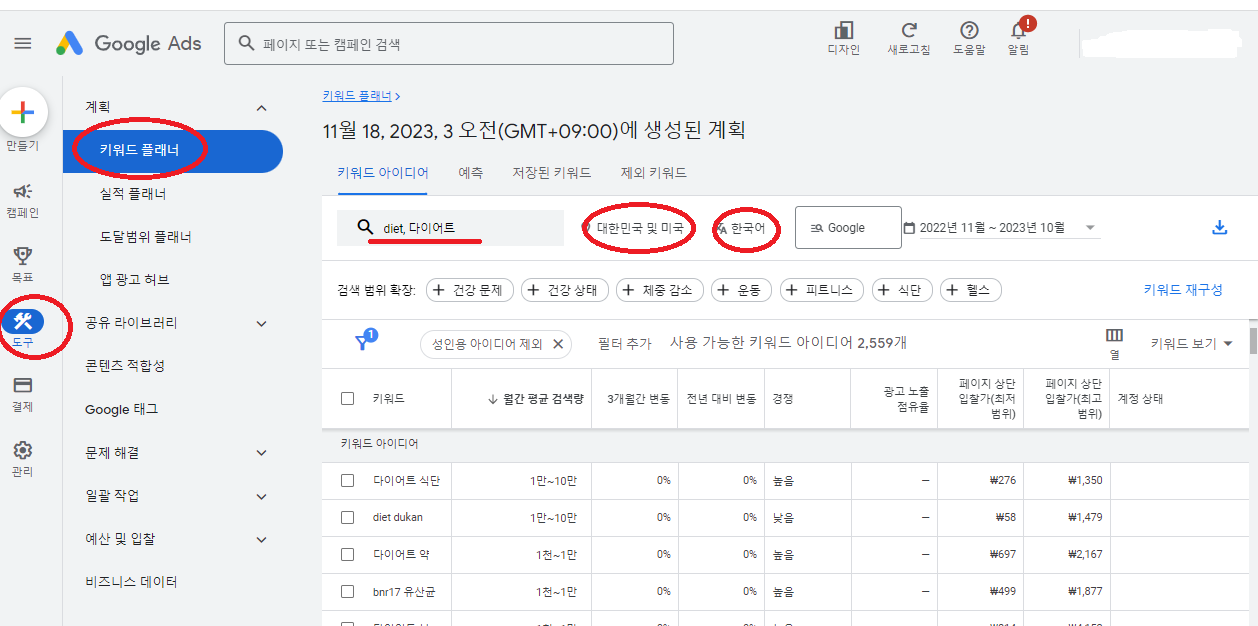Open the 도움말 help icon
Image resolution: width=1258 pixels, height=626 pixels.
click(x=969, y=38)
